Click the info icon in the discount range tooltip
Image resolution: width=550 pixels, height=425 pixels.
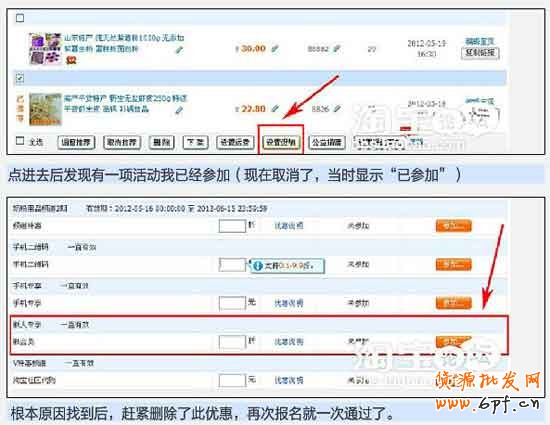coord(258,266)
